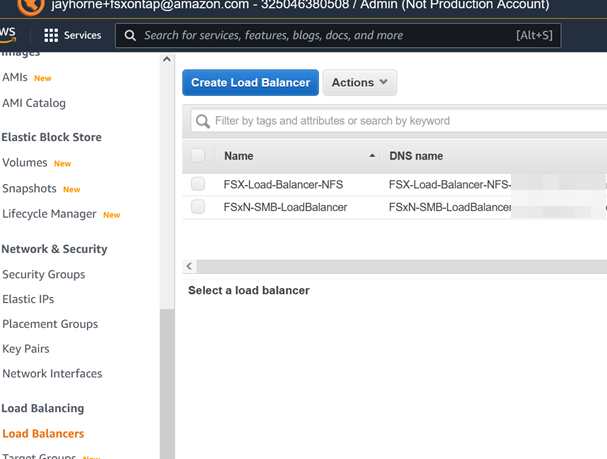Focus the services search field
This screenshot has height=459, width=607.
click(x=338, y=36)
